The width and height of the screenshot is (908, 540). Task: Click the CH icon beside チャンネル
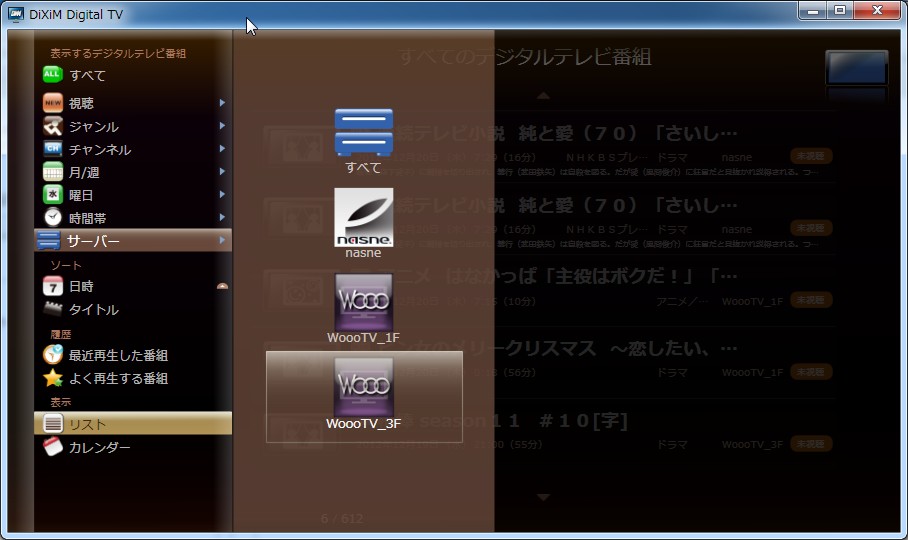click(53, 149)
